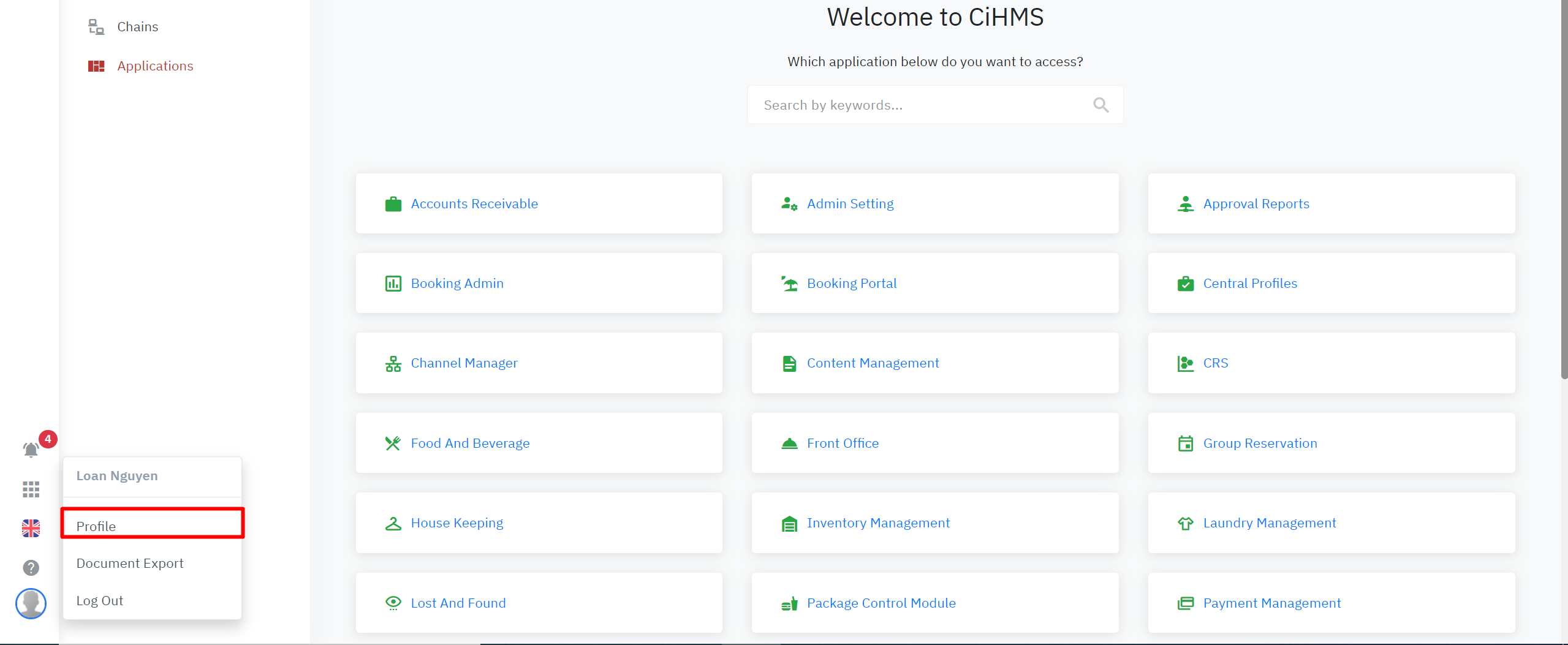The image size is (1568, 645).
Task: Open the Booking Admin application
Action: [x=539, y=284]
